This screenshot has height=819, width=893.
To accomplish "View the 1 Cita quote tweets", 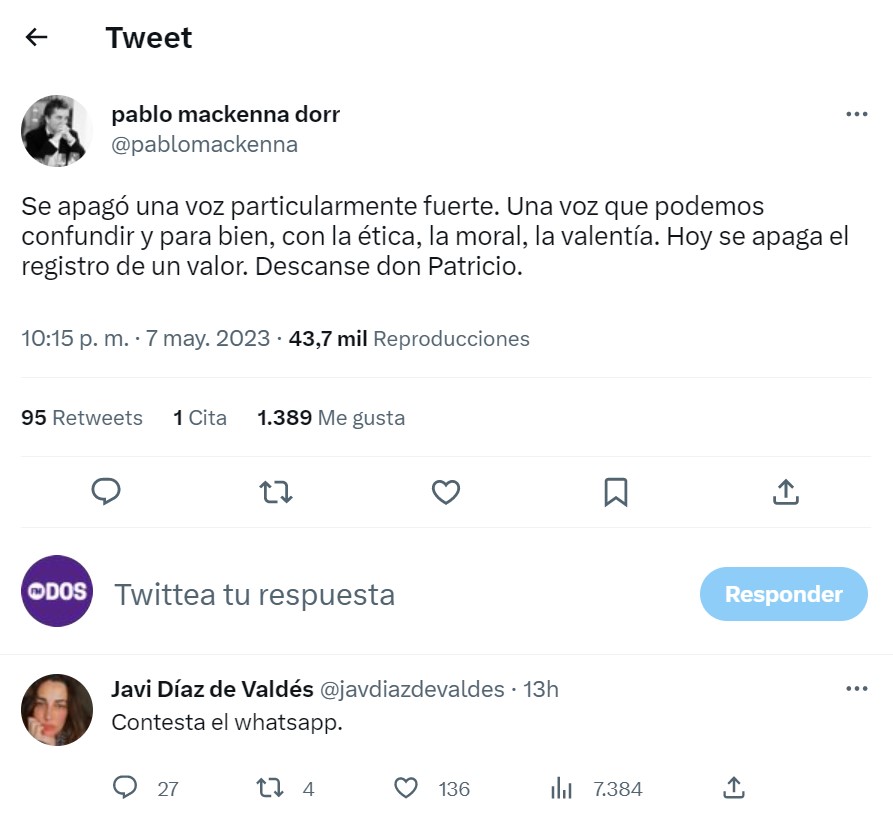I will pos(200,418).
